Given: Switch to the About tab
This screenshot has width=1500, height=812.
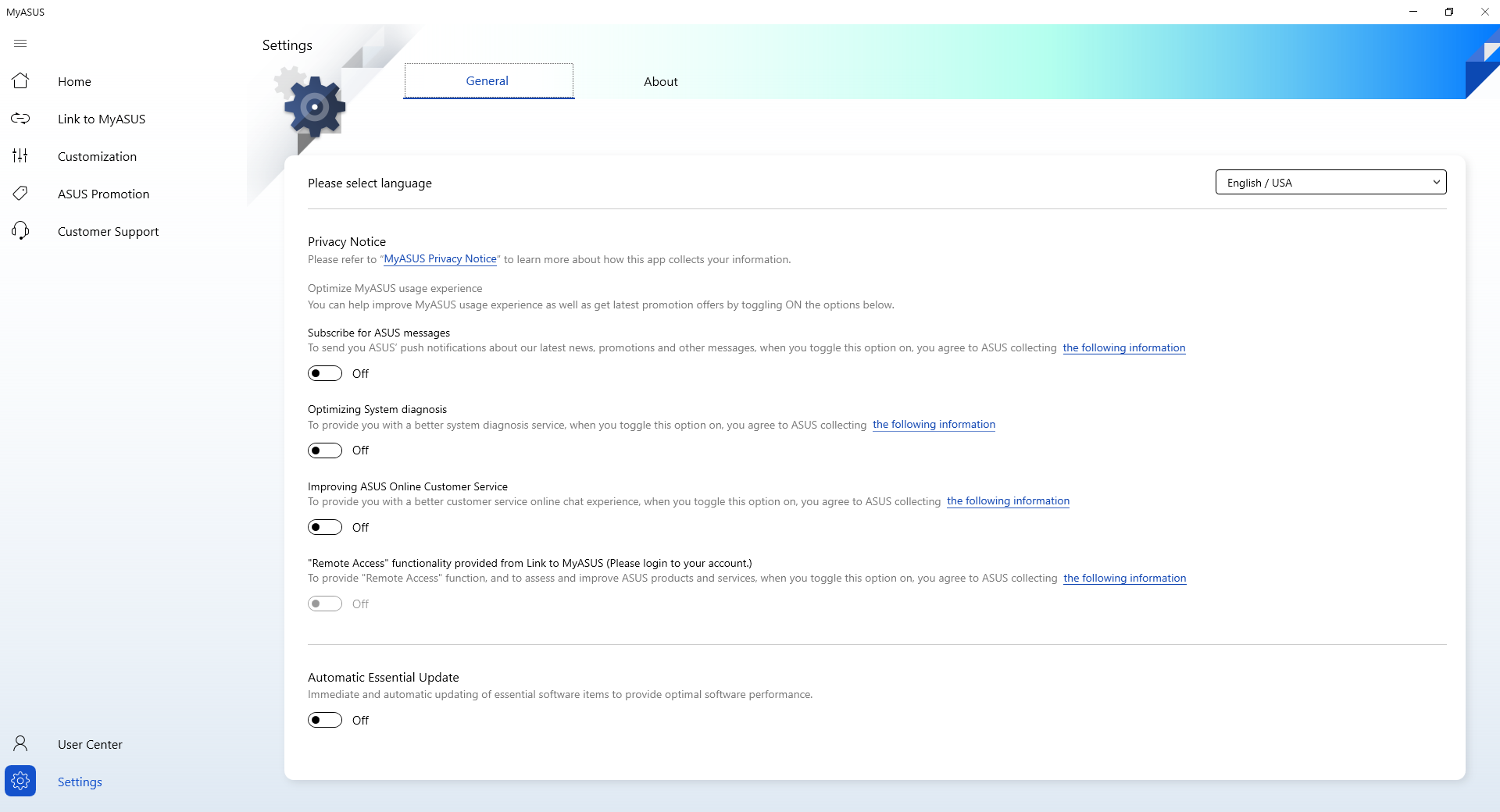Looking at the screenshot, I should point(660,81).
